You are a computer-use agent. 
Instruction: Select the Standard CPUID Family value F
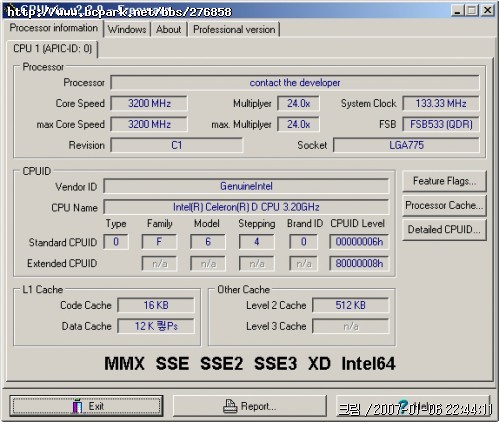(159, 242)
